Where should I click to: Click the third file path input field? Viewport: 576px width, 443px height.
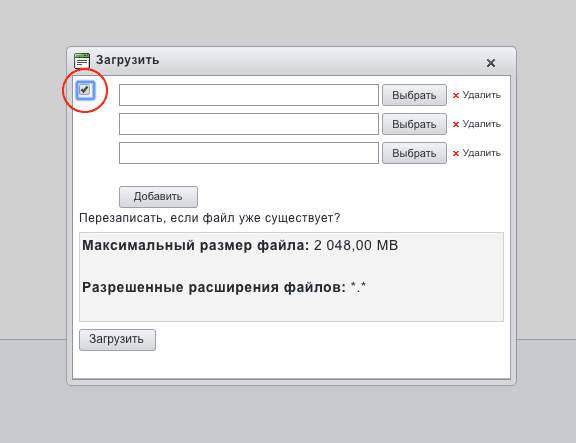pos(249,153)
